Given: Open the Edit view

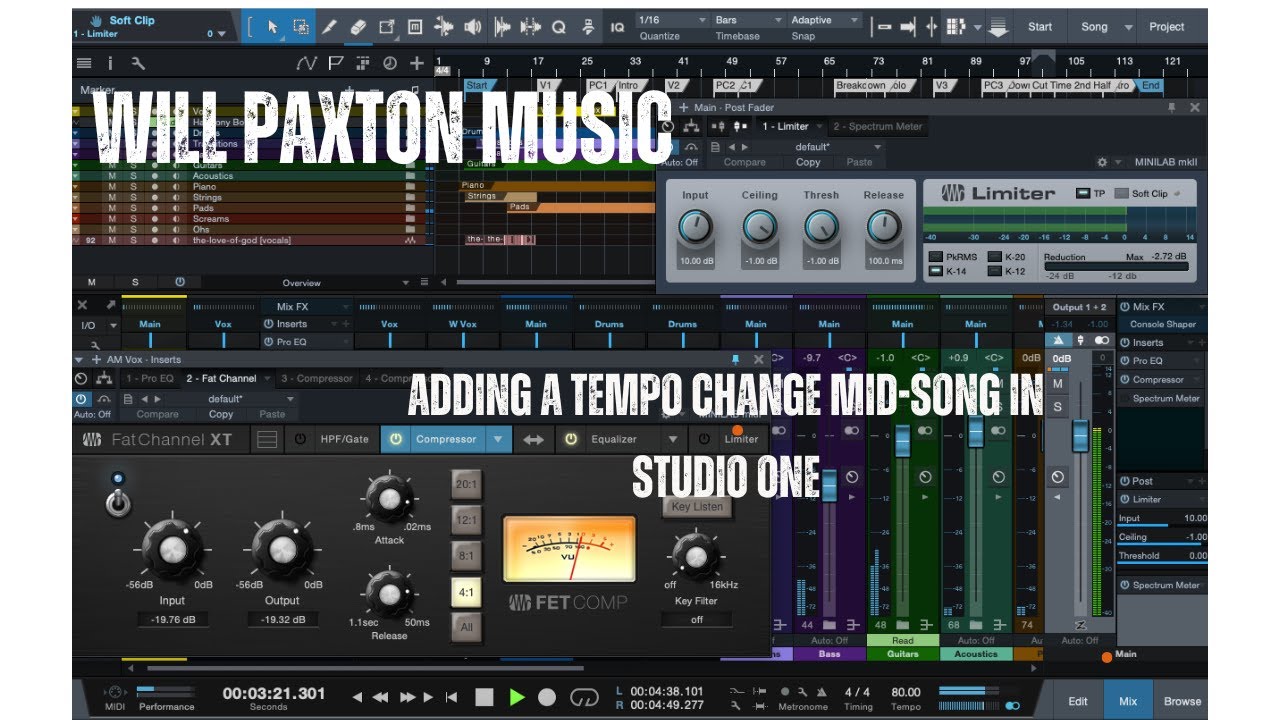Looking at the screenshot, I should [x=1078, y=701].
